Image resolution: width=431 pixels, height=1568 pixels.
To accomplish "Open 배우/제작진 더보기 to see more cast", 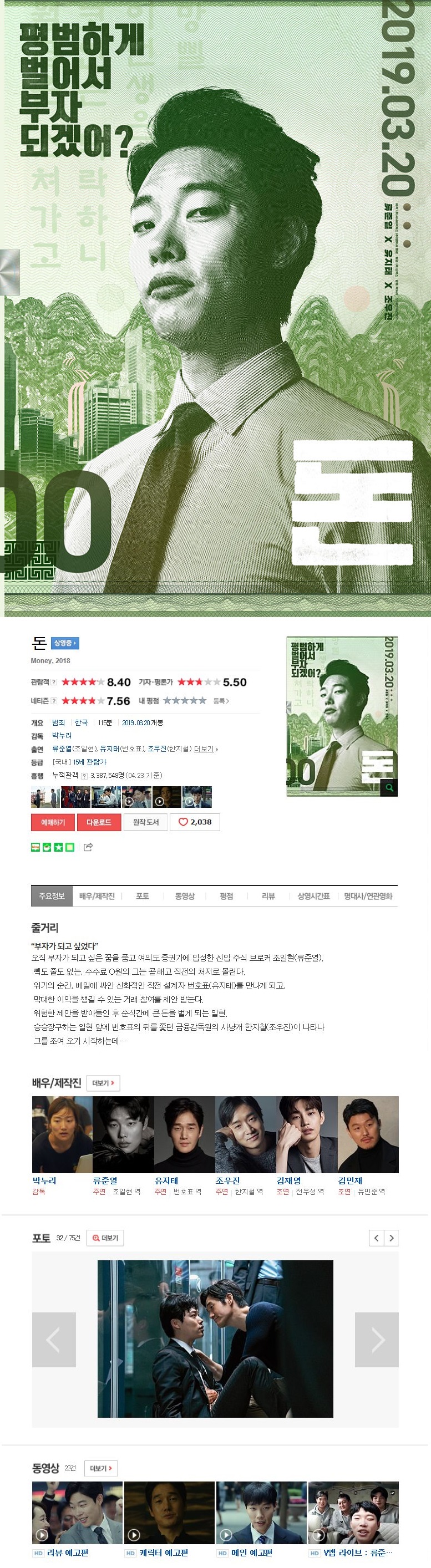I will pyautogui.click(x=104, y=1083).
